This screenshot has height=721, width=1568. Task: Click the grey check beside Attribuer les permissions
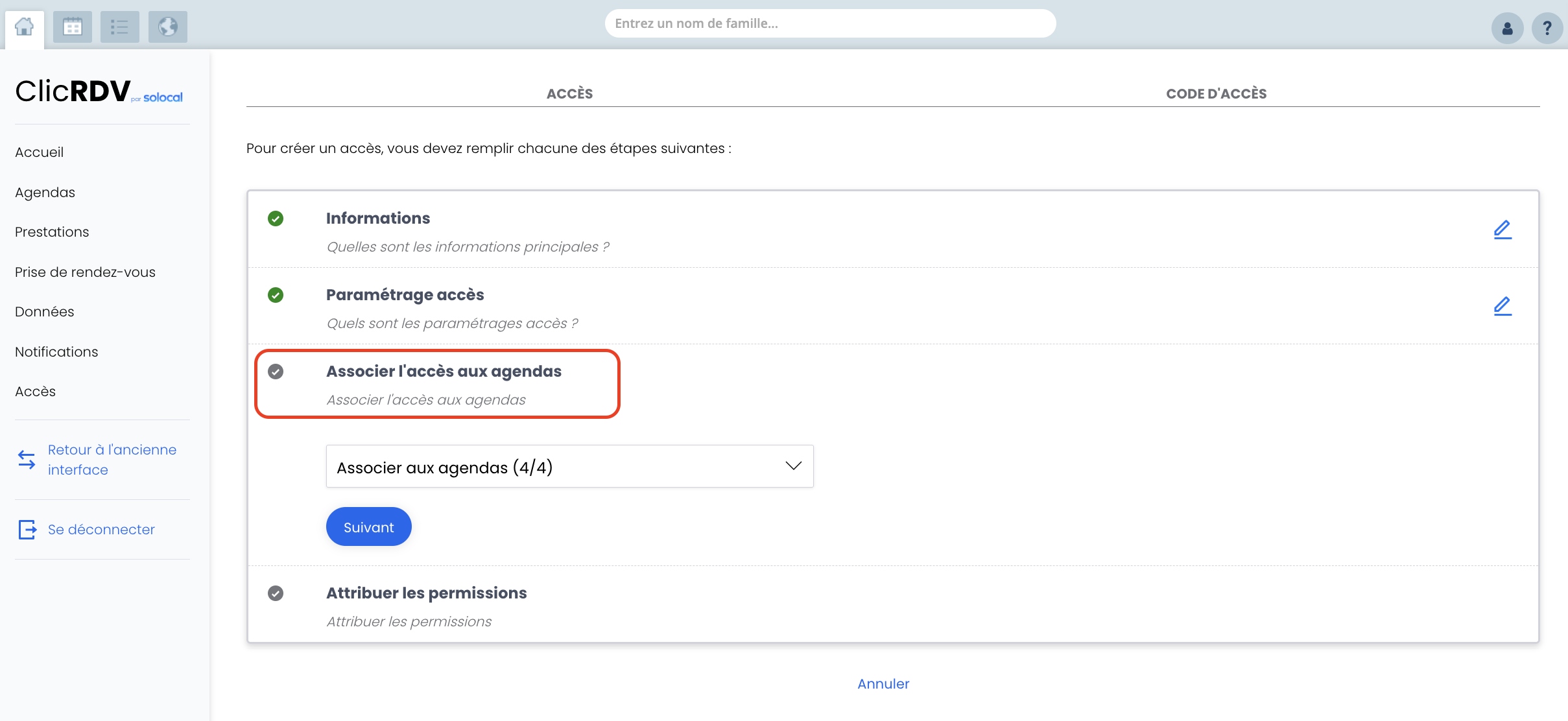pos(276,593)
